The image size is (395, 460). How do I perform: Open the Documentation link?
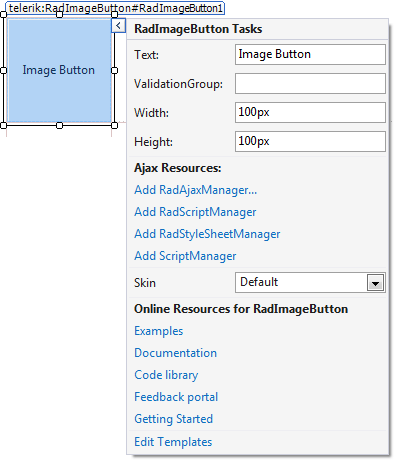(x=176, y=353)
